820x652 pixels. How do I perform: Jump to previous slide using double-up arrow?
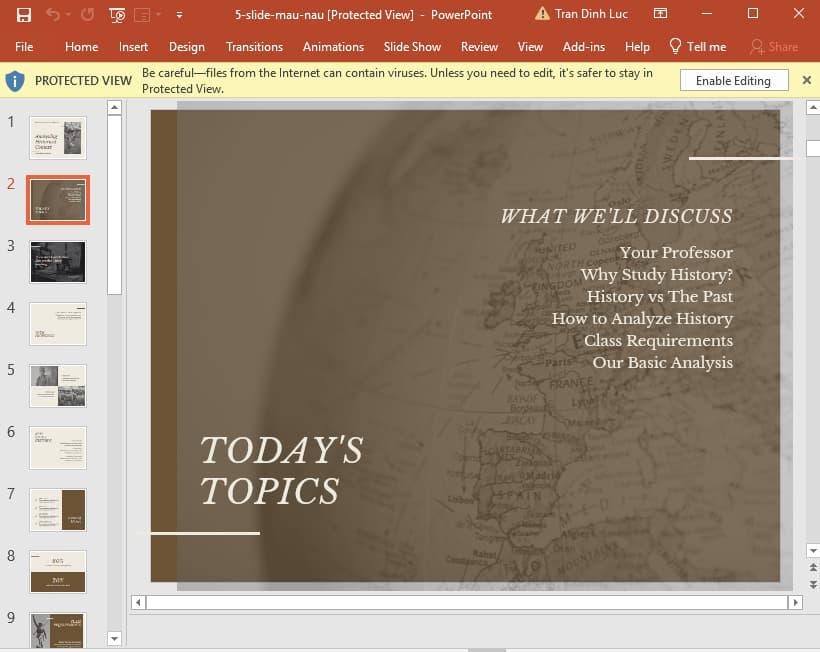[x=812, y=568]
